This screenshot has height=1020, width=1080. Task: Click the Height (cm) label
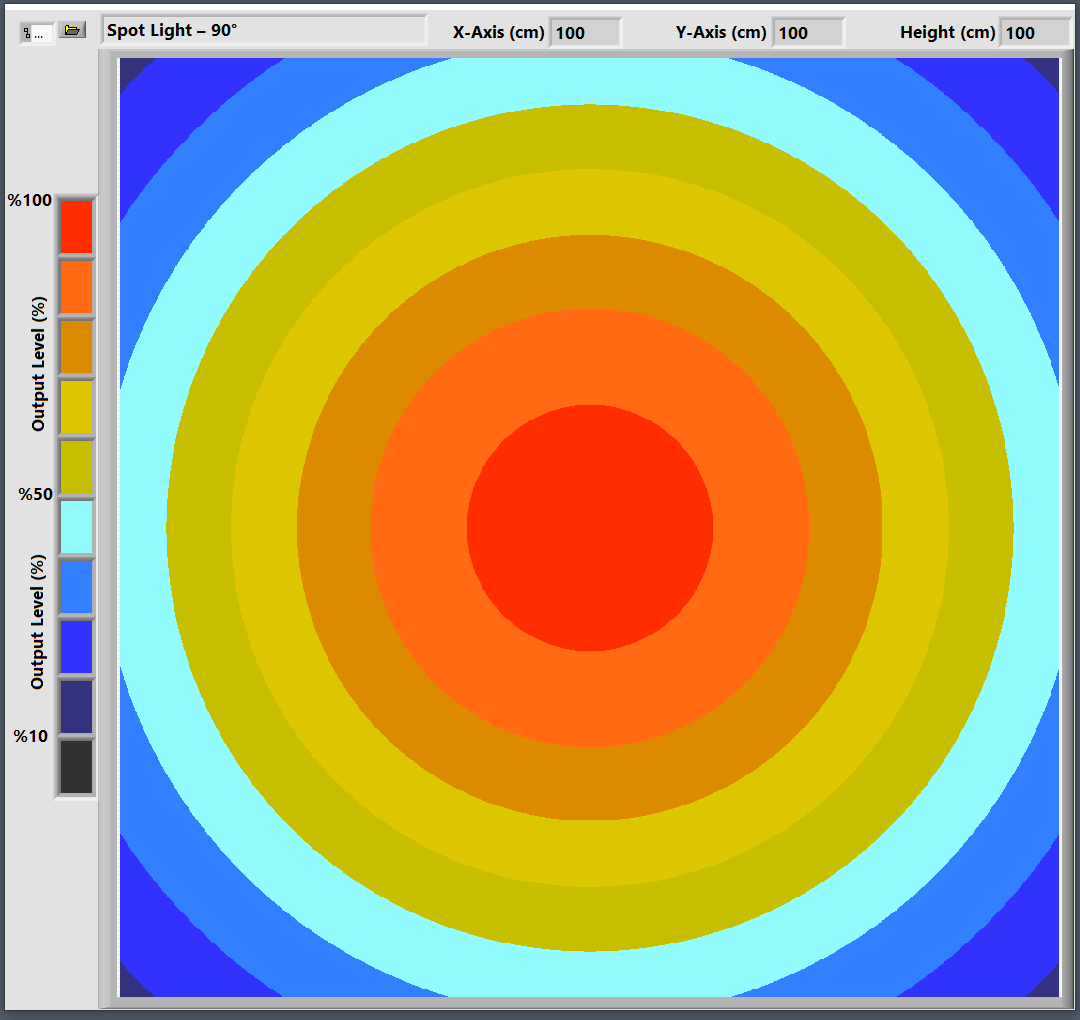tap(947, 32)
